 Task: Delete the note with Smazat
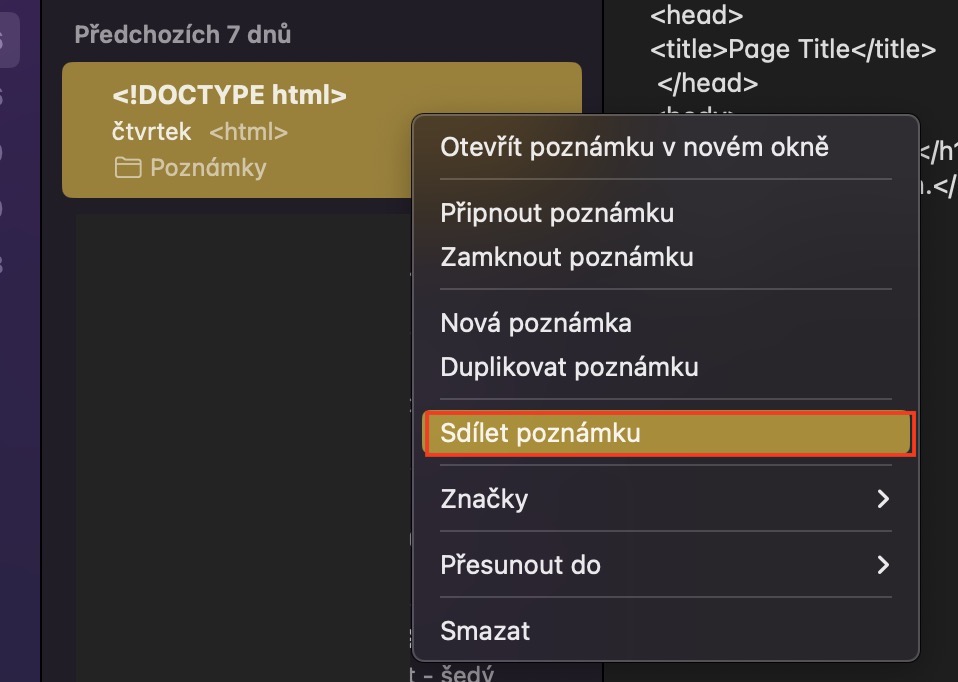pyautogui.click(x=485, y=631)
